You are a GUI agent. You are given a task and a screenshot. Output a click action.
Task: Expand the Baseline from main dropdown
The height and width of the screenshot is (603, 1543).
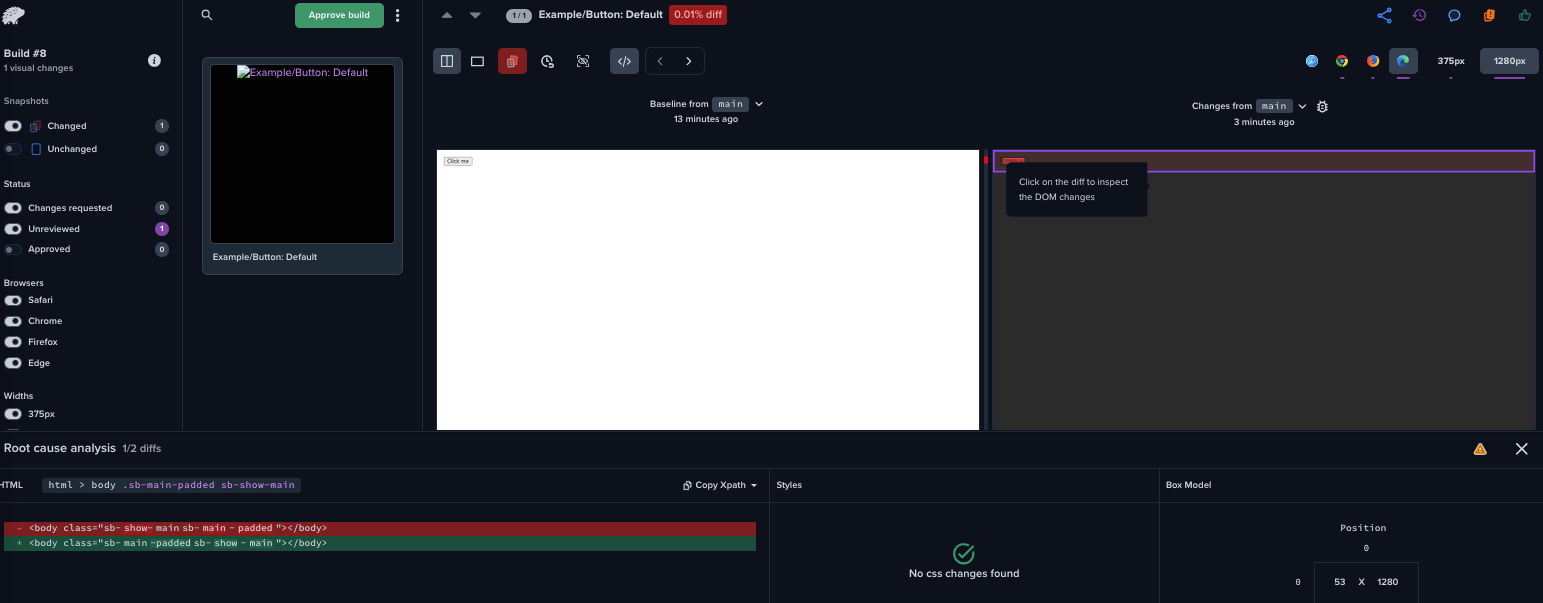[x=759, y=104]
